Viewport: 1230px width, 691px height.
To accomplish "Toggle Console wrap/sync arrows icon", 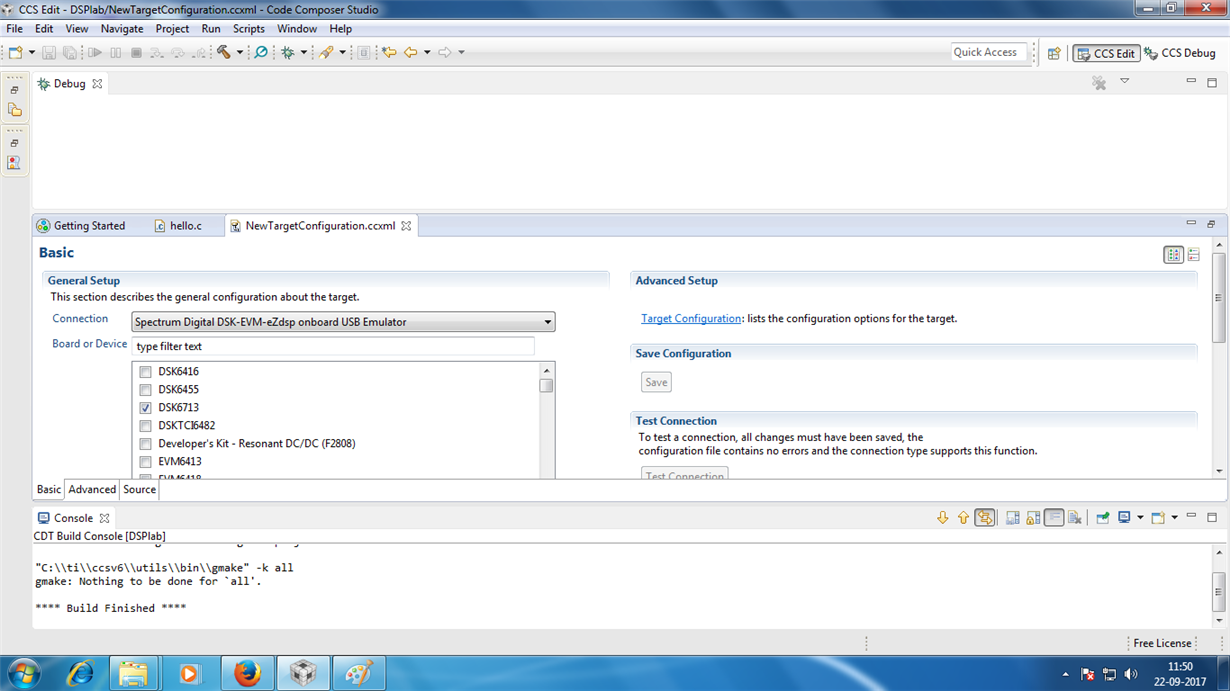I will tap(985, 518).
